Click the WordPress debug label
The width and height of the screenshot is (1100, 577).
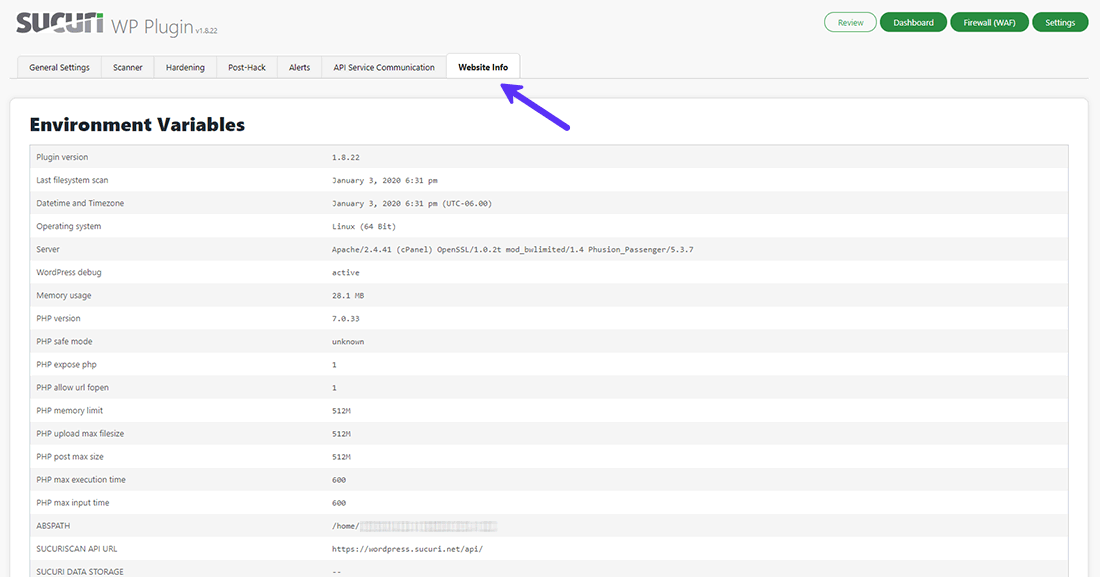pyautogui.click(x=67, y=272)
